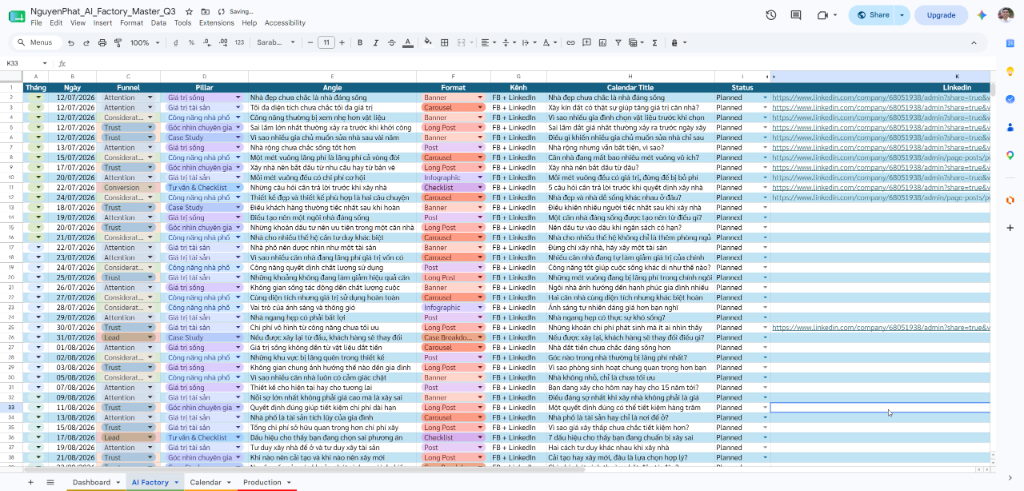
Task: Open the Case Breakdo... format dropdown
Action: pos(480,338)
